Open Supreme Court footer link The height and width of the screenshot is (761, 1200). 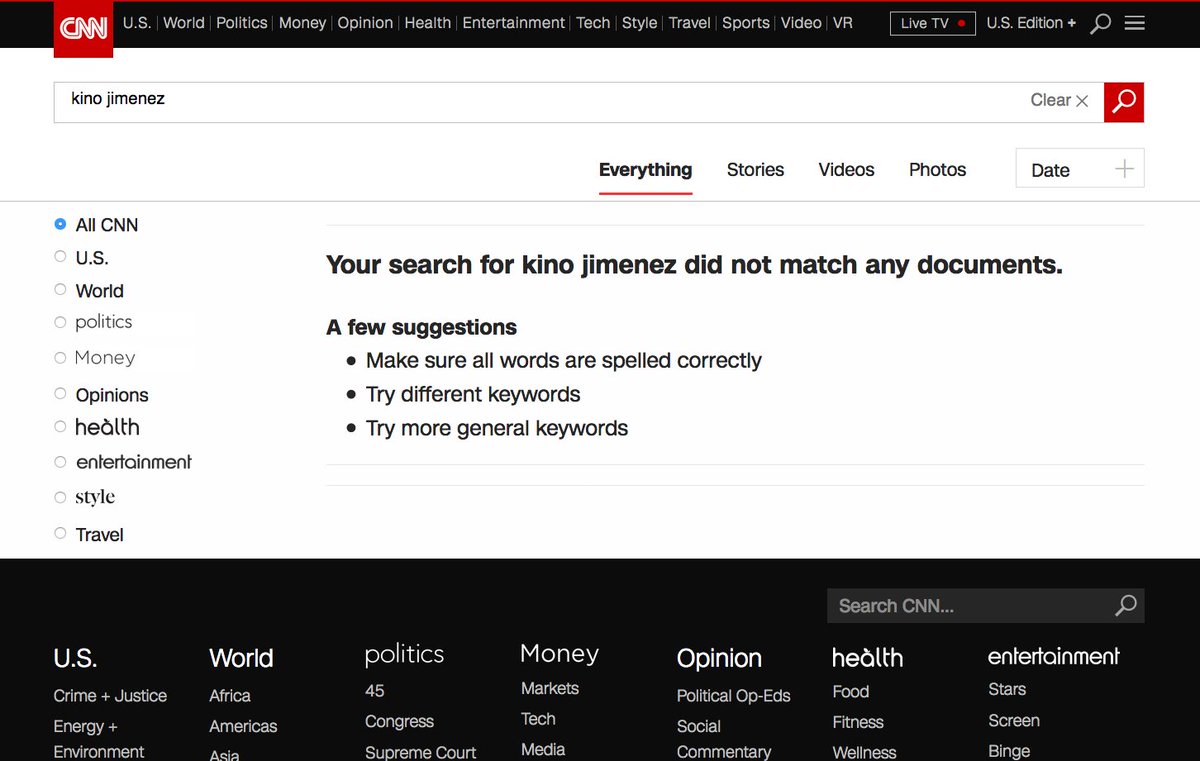pos(420,752)
